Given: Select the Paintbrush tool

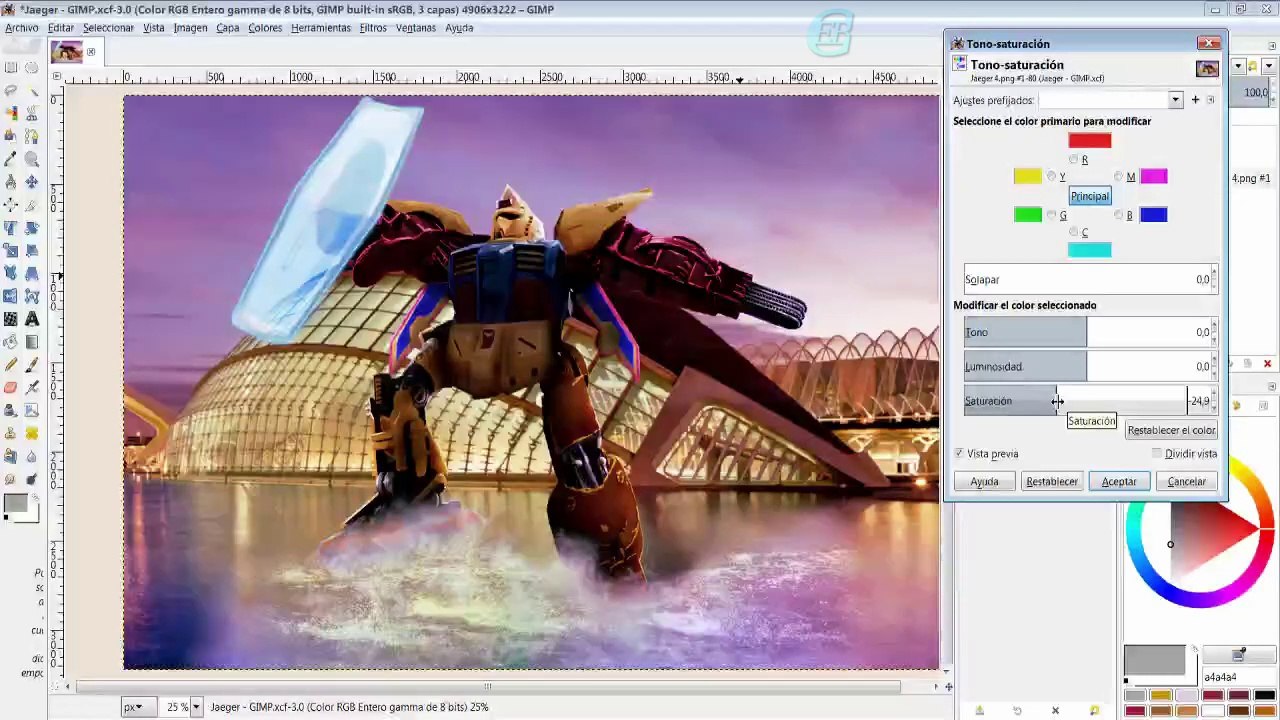Looking at the screenshot, I should (32, 365).
